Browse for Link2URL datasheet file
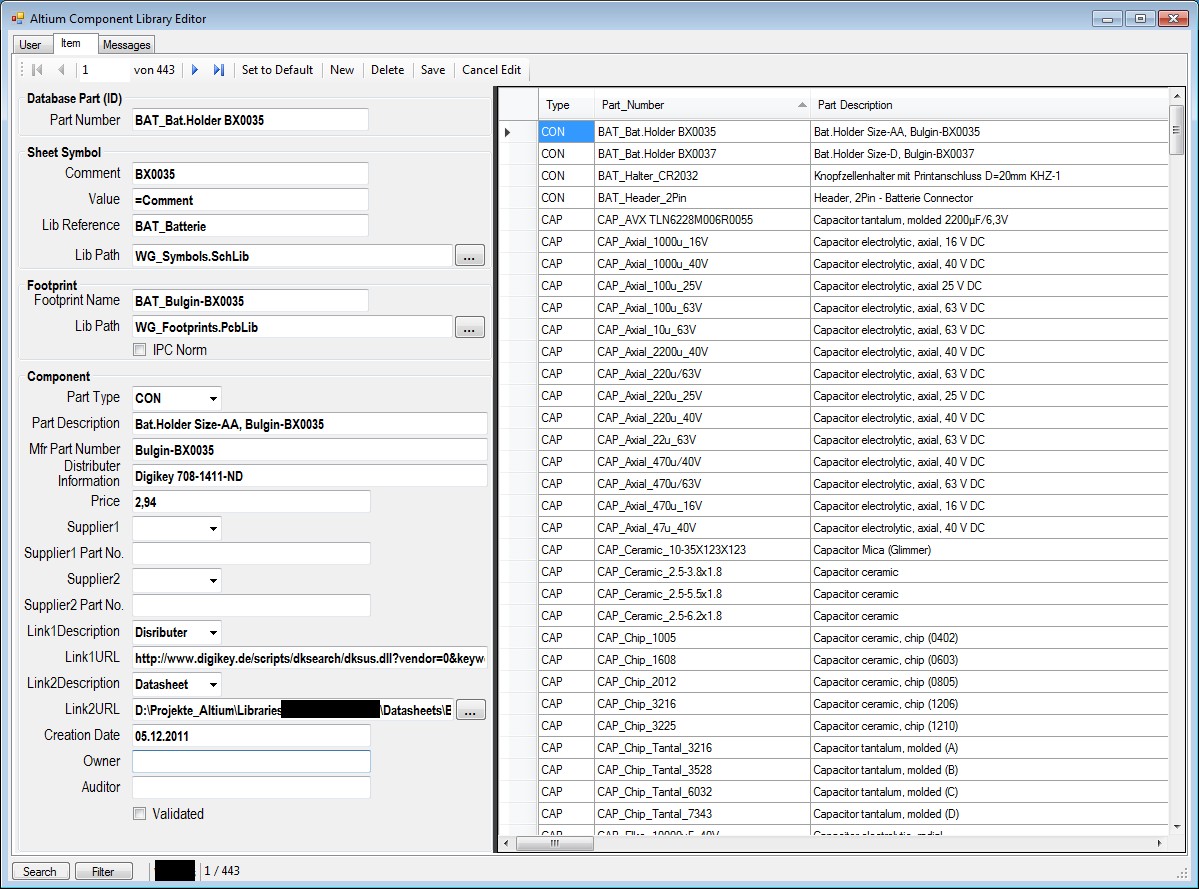This screenshot has height=889, width=1199. point(470,710)
